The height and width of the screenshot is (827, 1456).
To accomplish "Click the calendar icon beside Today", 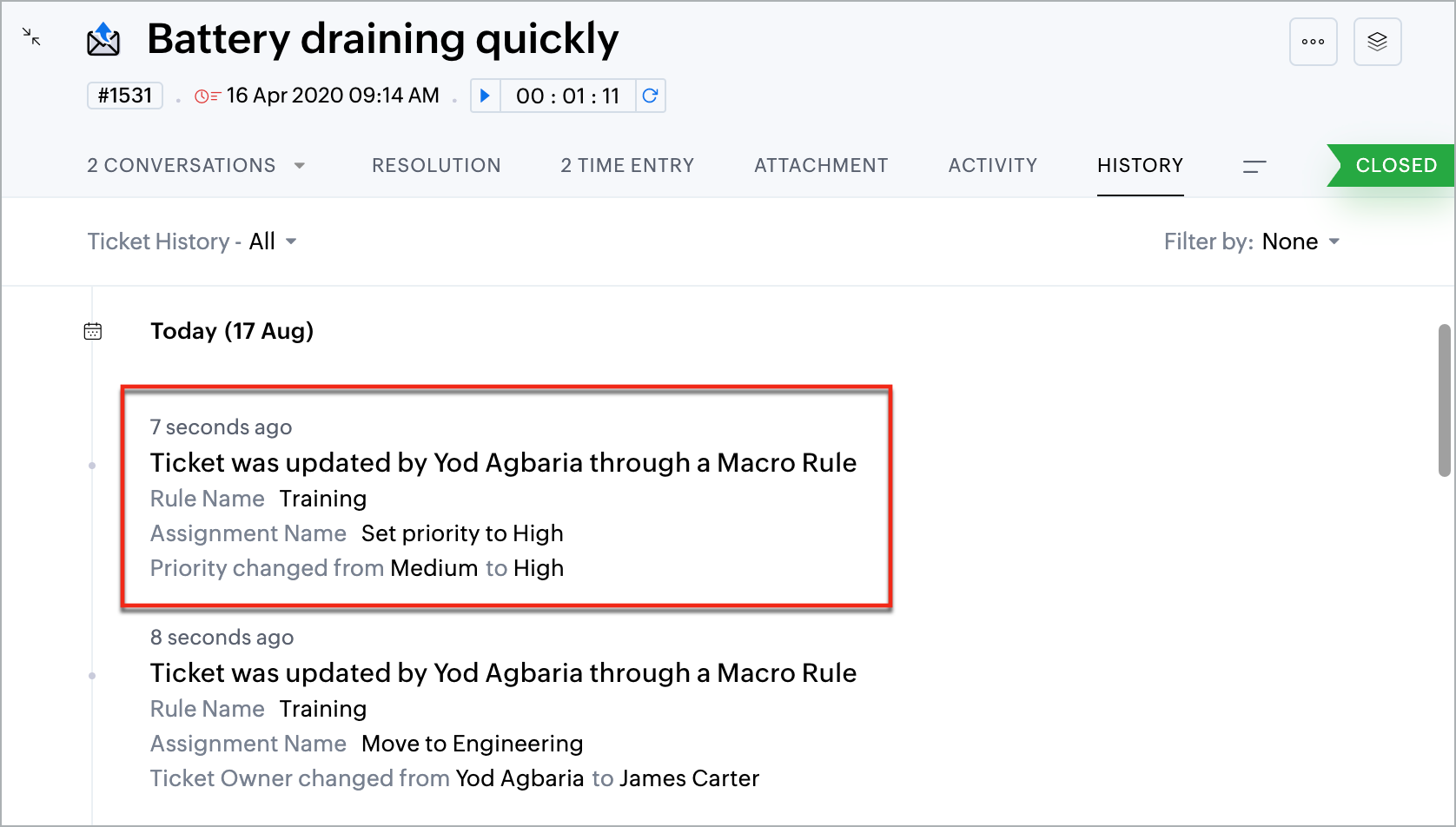I will coord(93,331).
